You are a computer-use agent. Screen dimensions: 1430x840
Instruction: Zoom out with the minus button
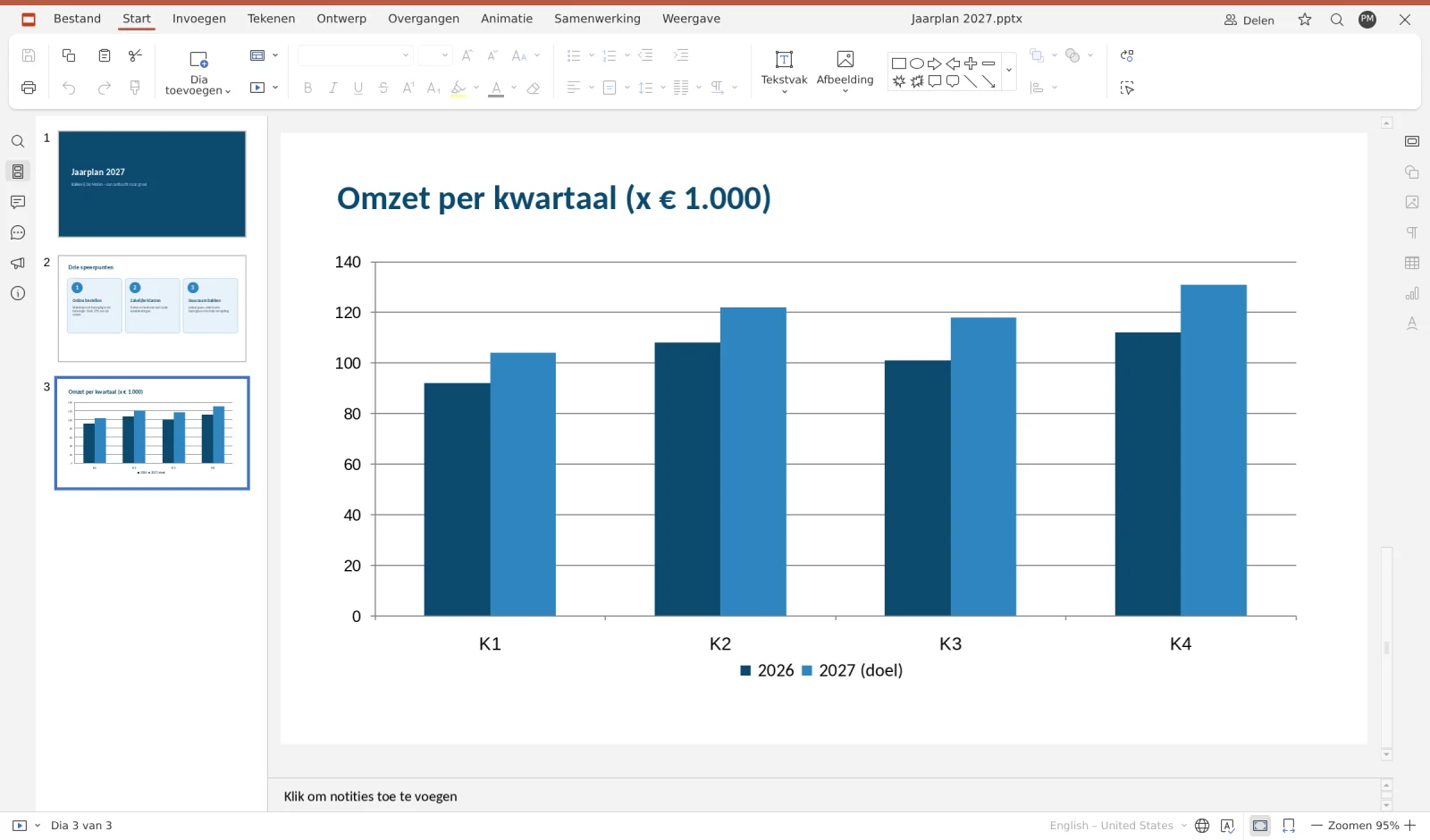coord(1316,826)
